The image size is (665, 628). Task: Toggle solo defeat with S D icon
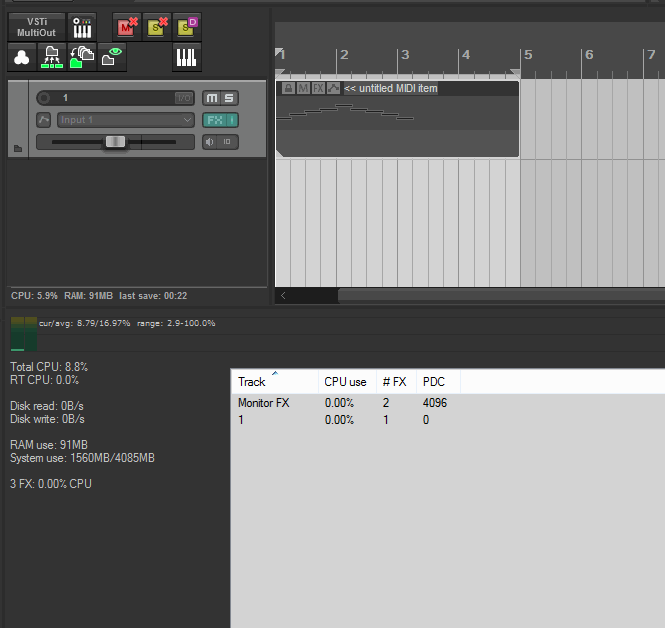click(x=187, y=27)
